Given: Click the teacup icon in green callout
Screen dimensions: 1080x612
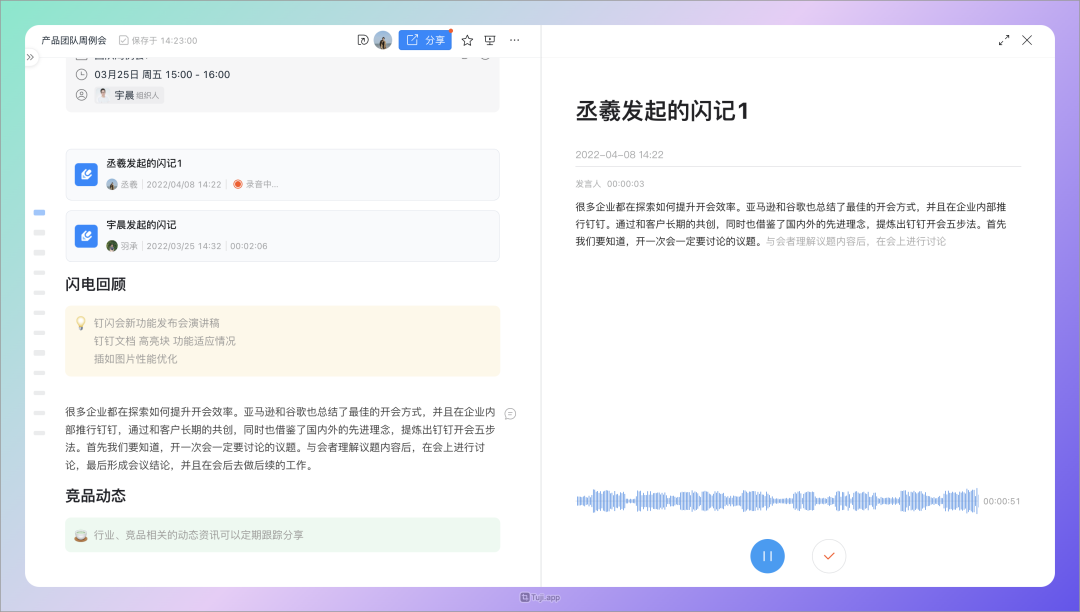Looking at the screenshot, I should tap(81, 535).
